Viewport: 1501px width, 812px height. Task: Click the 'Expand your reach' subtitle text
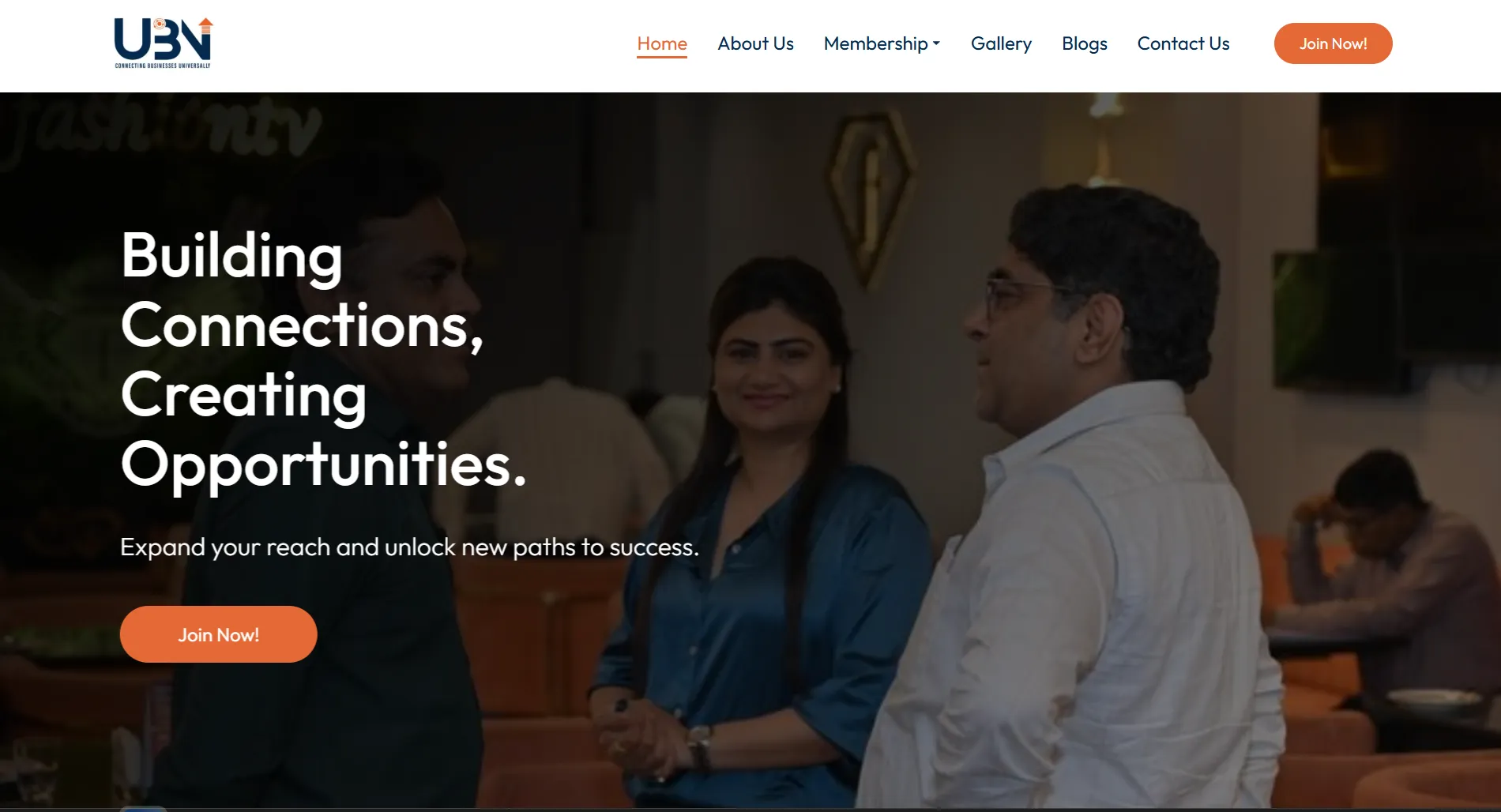409,547
